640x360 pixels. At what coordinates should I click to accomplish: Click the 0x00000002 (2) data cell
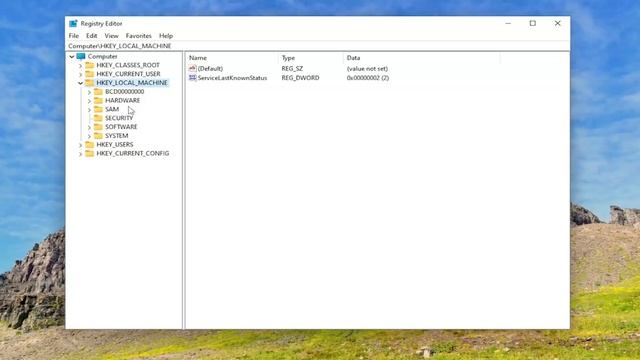coord(368,78)
